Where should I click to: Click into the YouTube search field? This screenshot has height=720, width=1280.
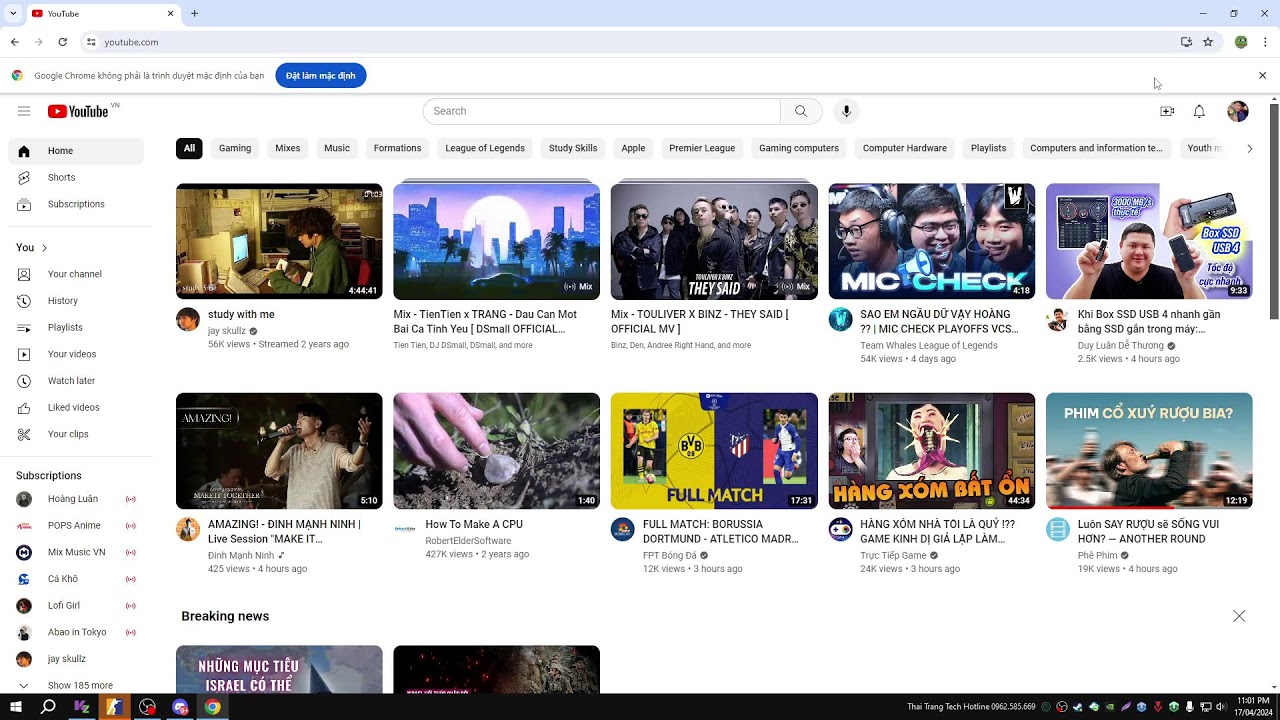pyautogui.click(x=601, y=111)
